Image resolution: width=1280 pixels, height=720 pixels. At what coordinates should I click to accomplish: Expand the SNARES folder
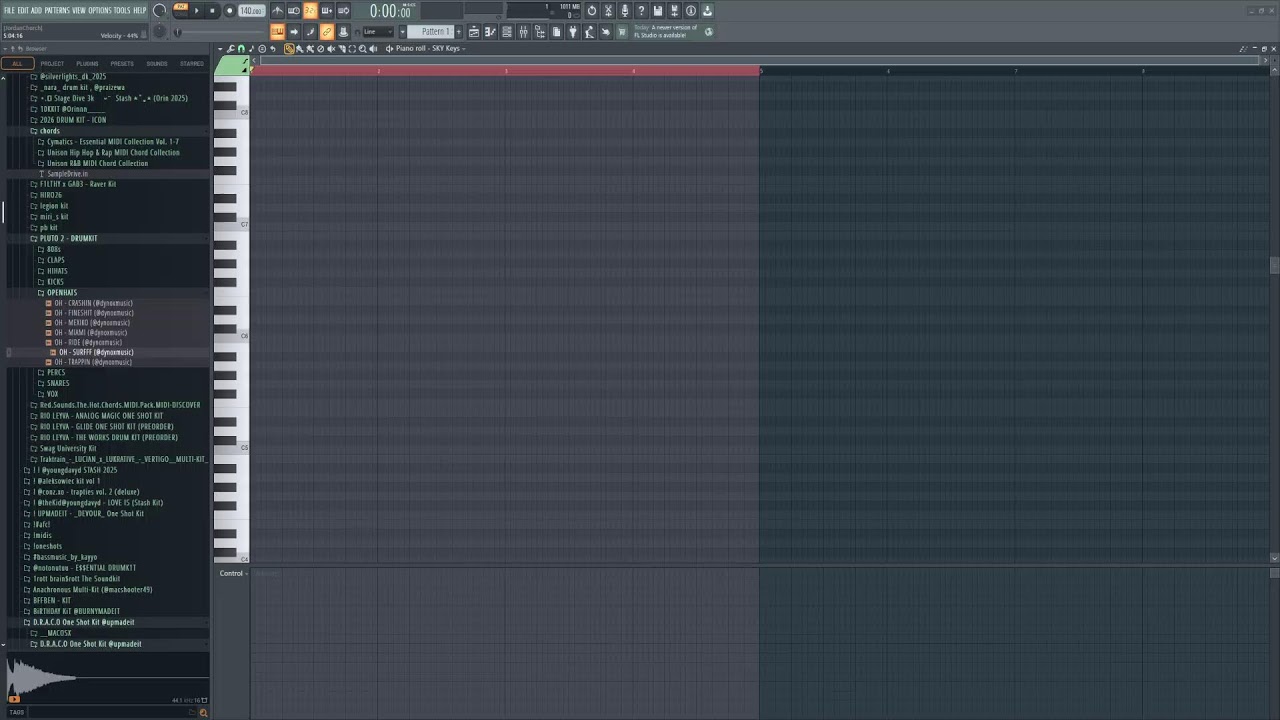pos(58,383)
